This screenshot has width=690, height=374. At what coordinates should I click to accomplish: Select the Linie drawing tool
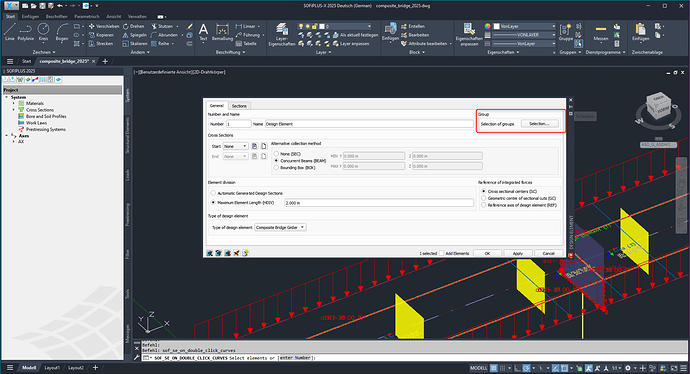10,32
